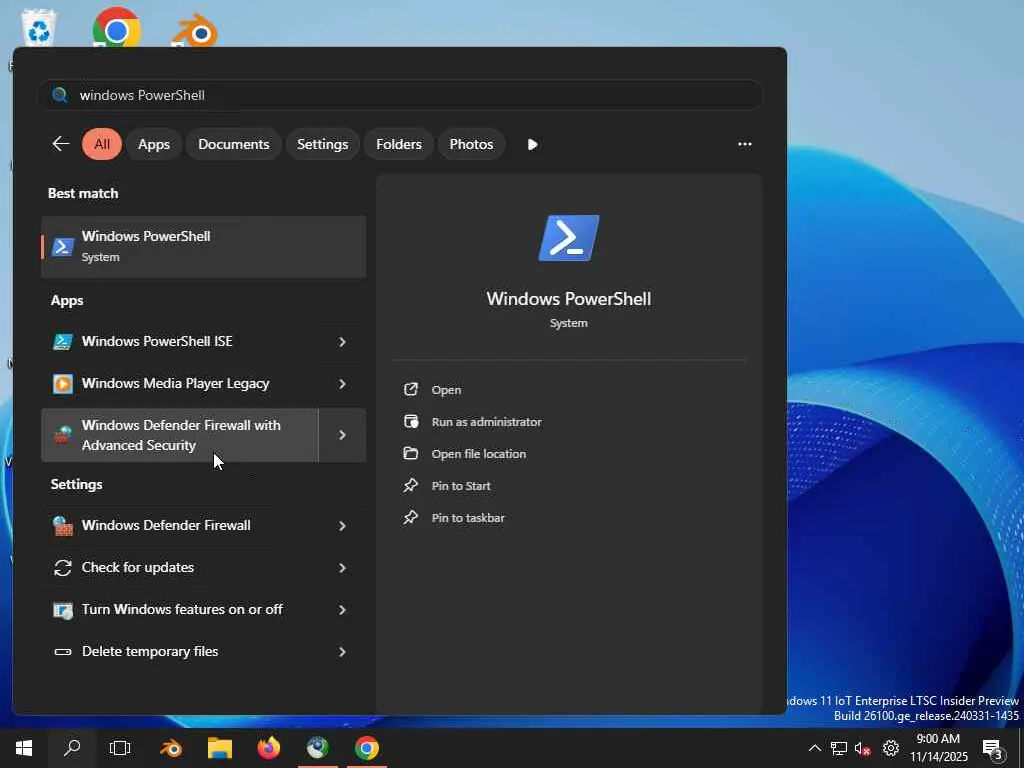
Task: Click Turn Windows features icon
Action: 63,610
